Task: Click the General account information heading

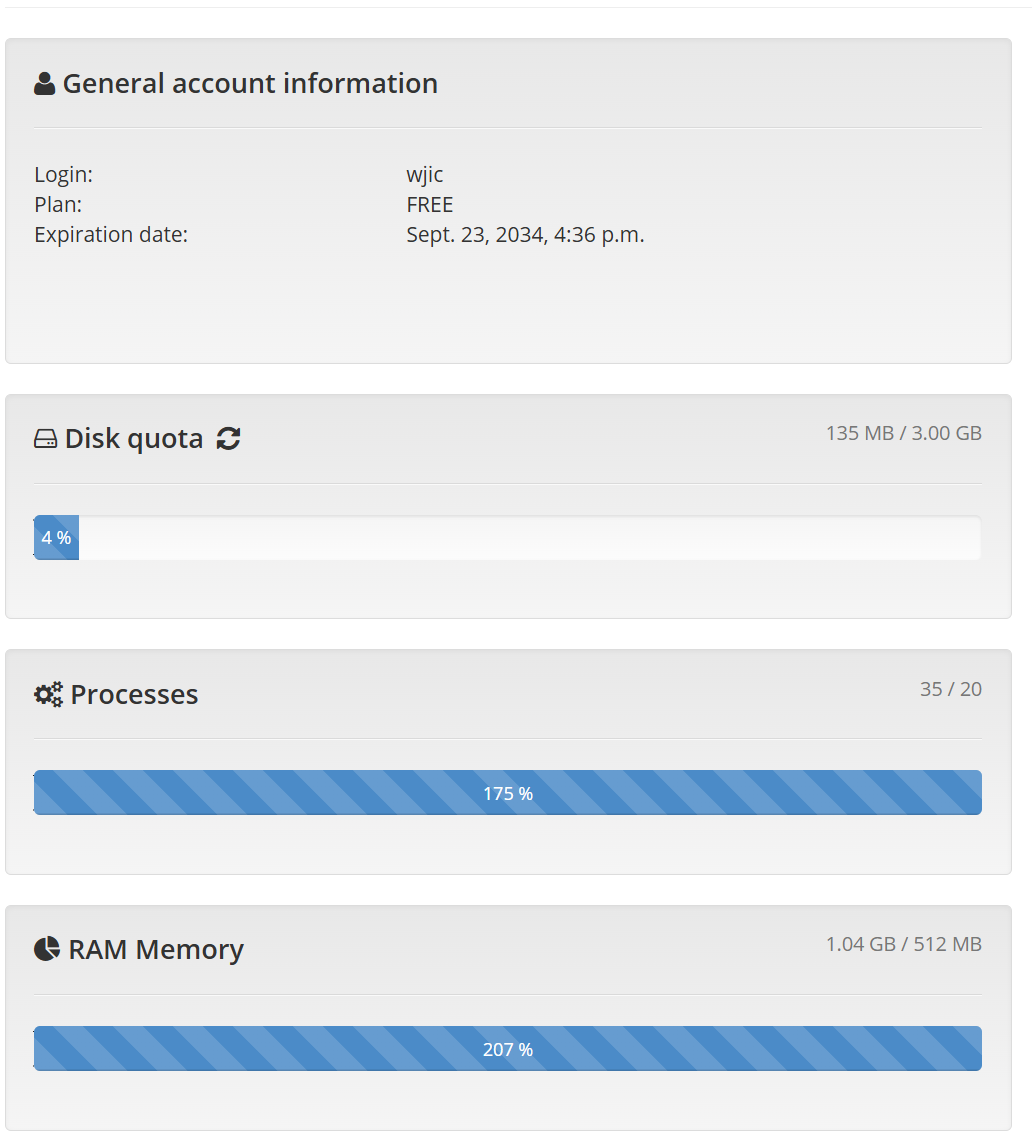Action: pyautogui.click(x=250, y=84)
